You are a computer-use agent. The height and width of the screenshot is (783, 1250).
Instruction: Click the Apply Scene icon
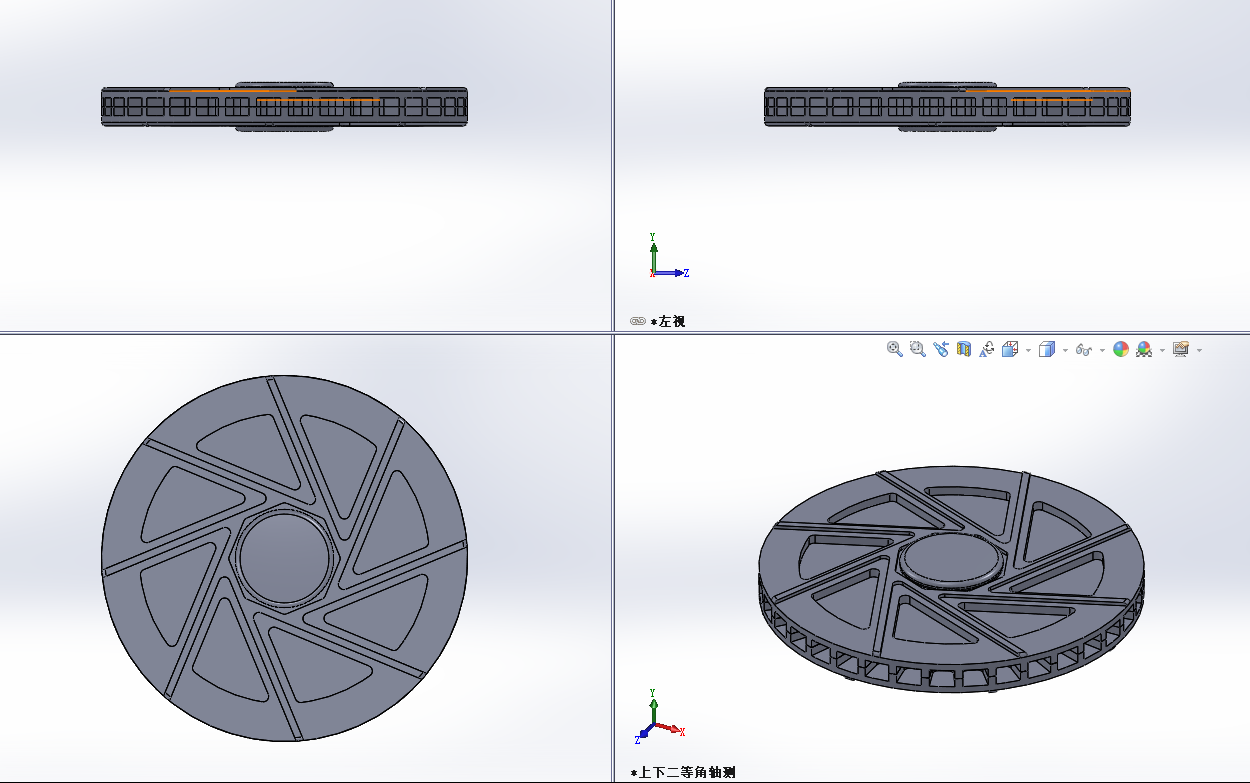pyautogui.click(x=1144, y=349)
